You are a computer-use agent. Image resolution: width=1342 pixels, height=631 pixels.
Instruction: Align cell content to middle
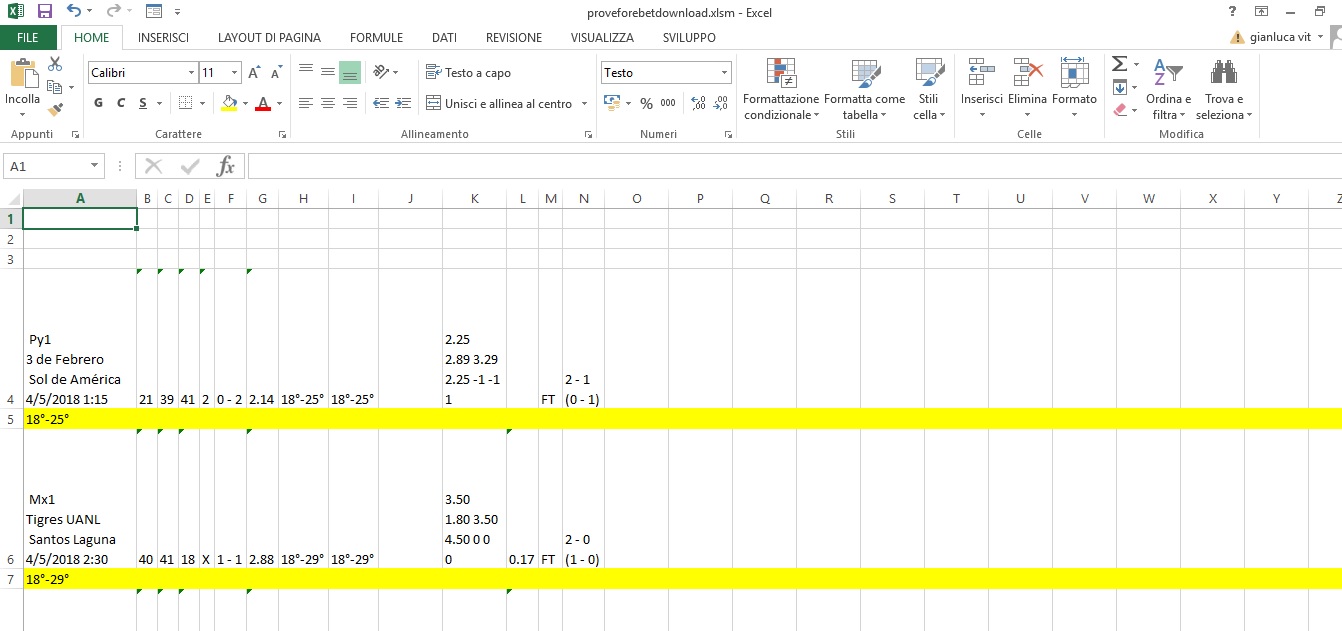[x=328, y=72]
